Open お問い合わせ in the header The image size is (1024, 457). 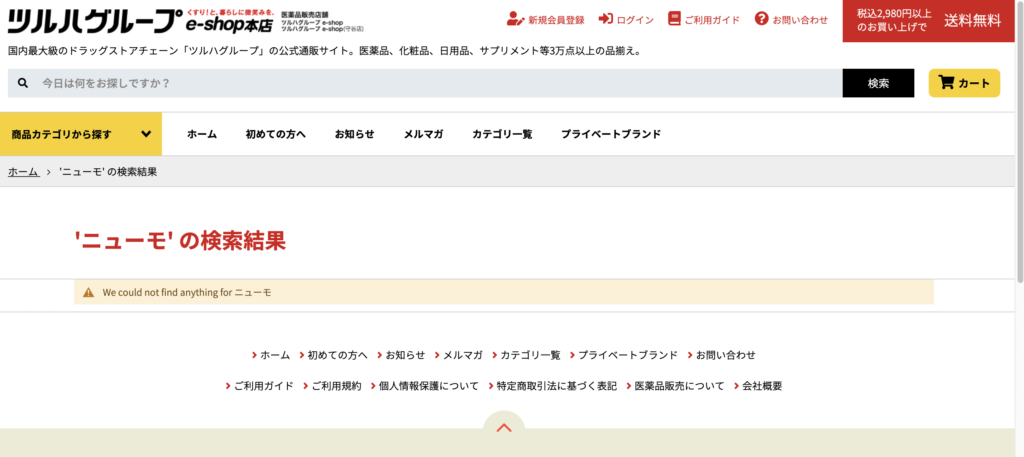[x=800, y=20]
